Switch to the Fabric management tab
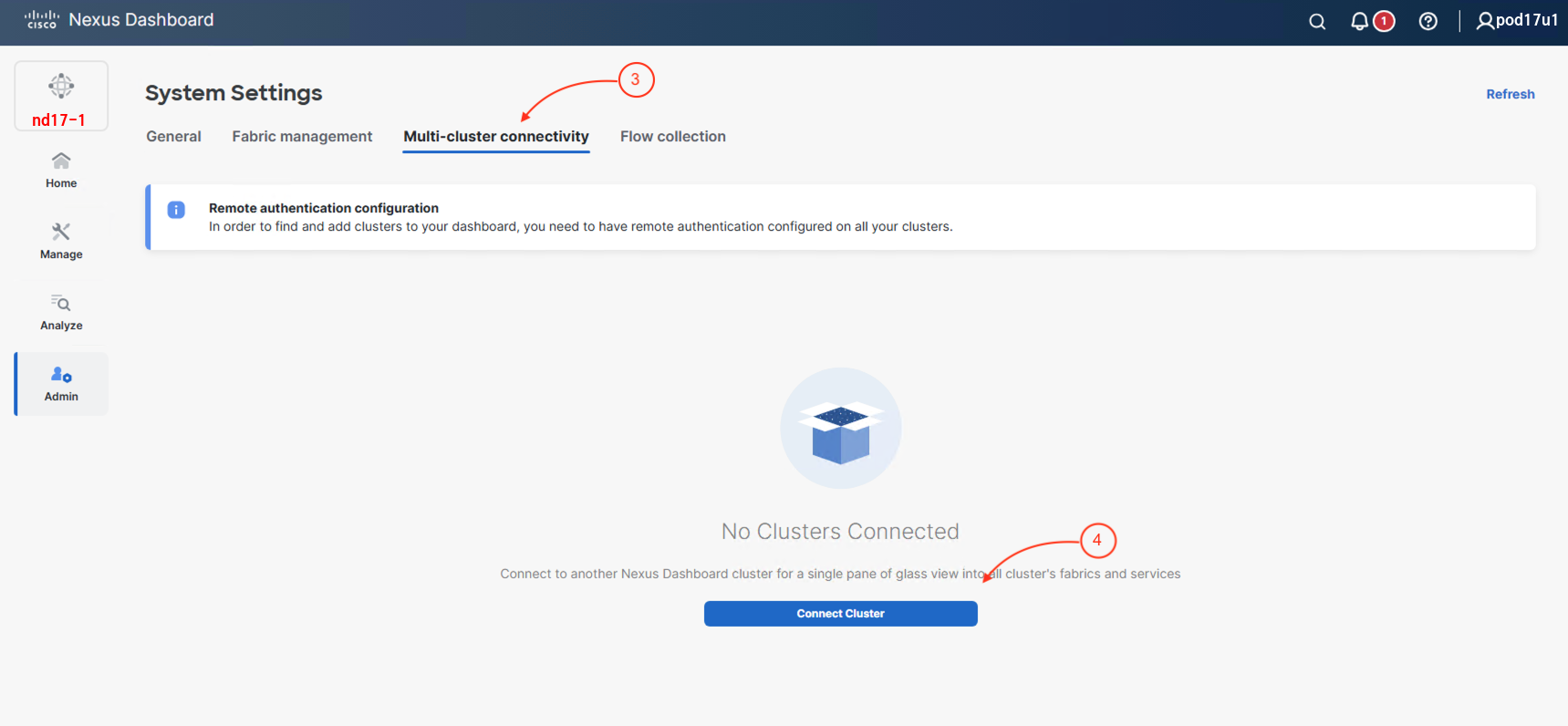This screenshot has width=1568, height=726. (x=302, y=137)
